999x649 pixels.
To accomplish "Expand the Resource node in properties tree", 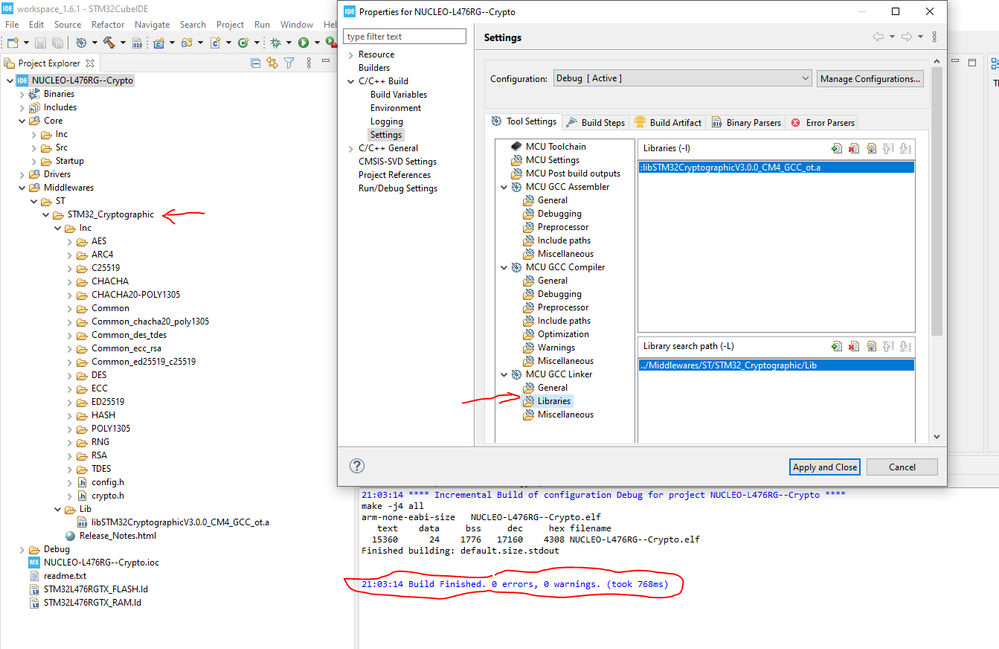I will click(350, 55).
